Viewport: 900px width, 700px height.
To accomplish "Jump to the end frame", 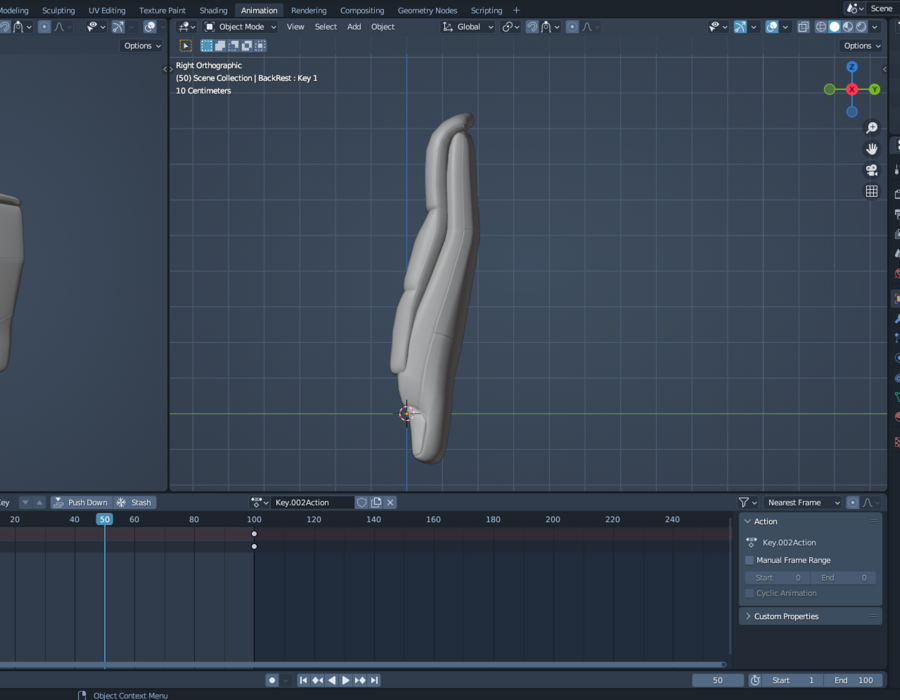I will 374,680.
